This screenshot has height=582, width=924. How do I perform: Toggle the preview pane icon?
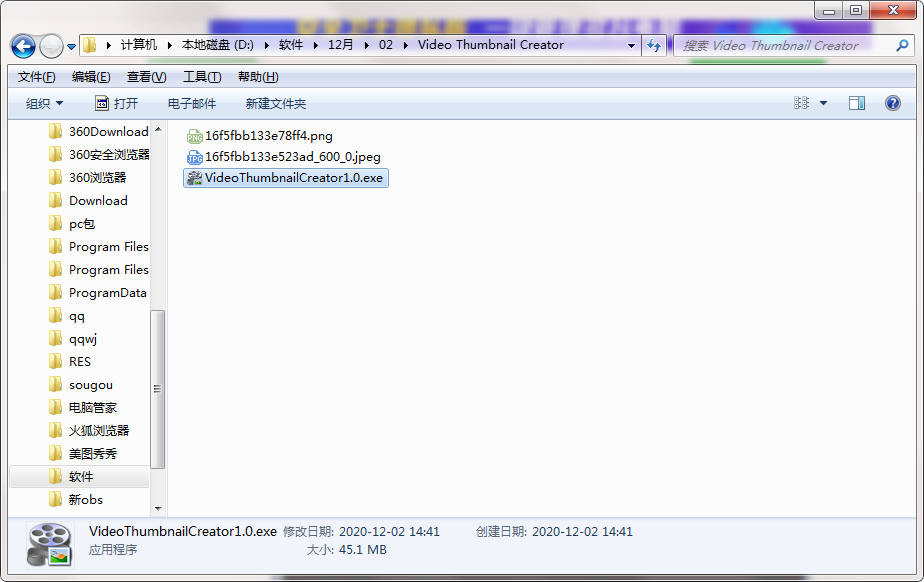[x=857, y=103]
